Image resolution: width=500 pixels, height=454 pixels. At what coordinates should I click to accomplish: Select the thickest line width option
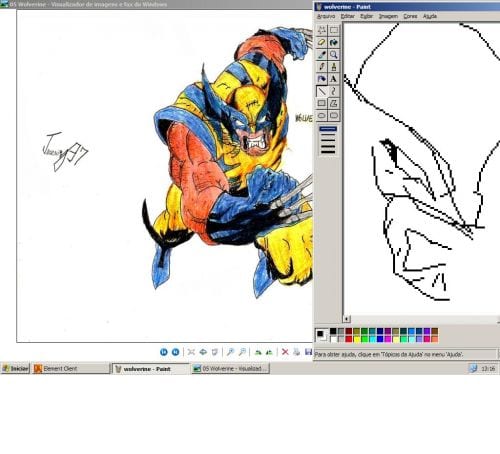(328, 152)
